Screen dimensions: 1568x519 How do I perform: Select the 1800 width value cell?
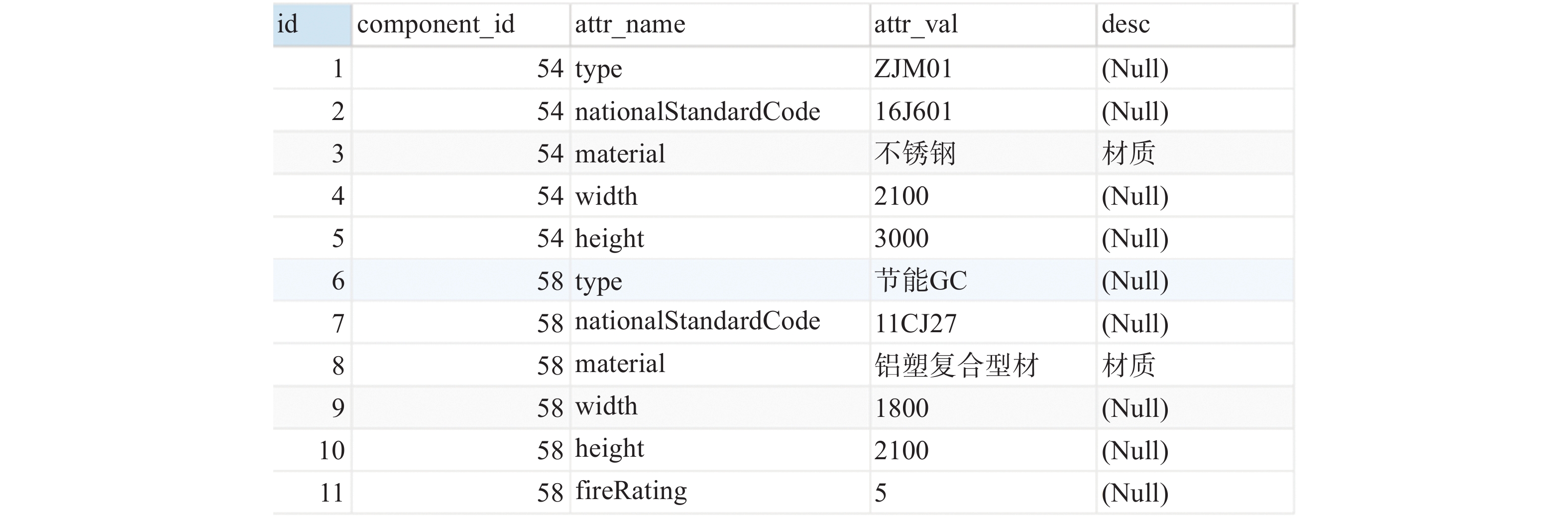983,407
